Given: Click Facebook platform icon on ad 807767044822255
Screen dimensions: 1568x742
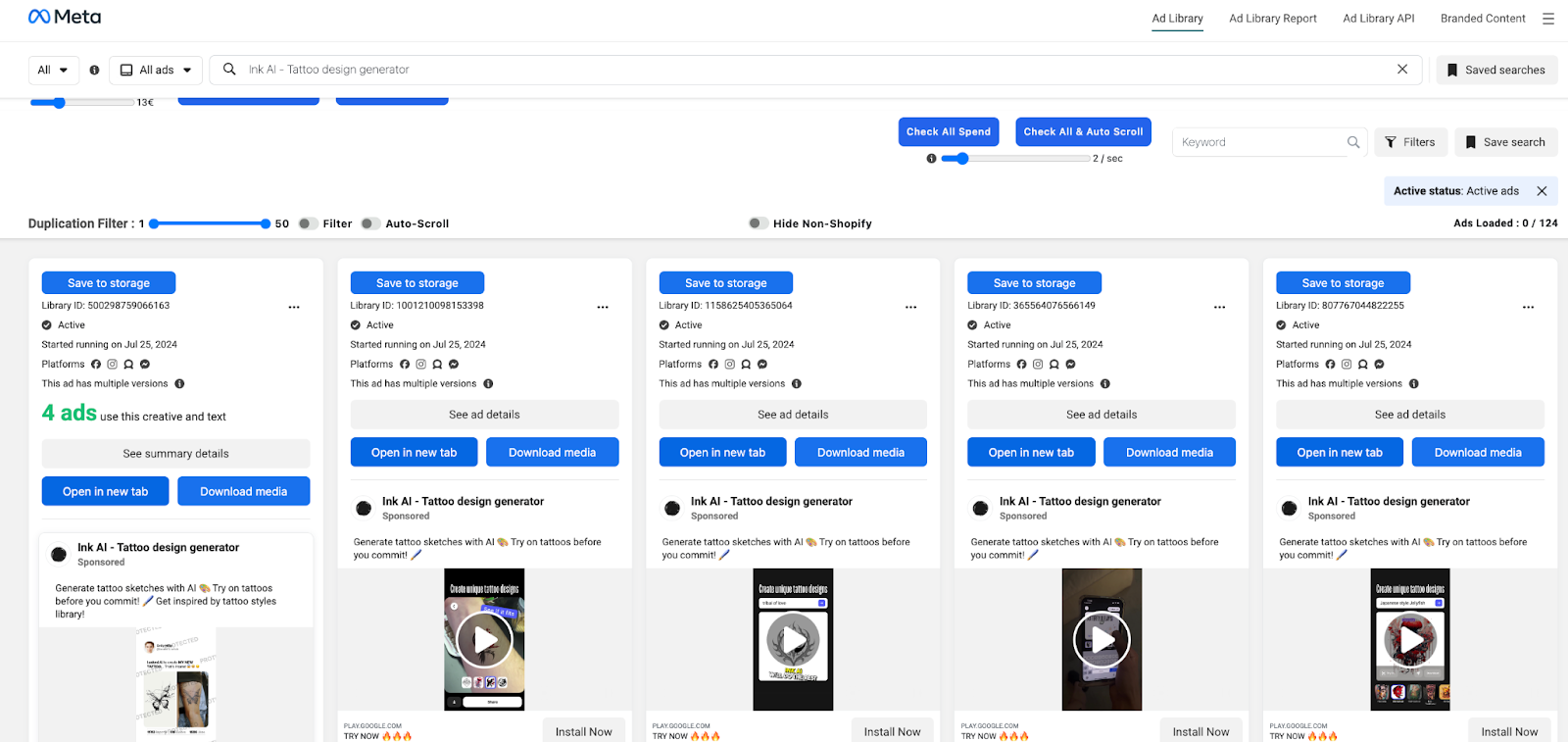Looking at the screenshot, I should [1331, 365].
